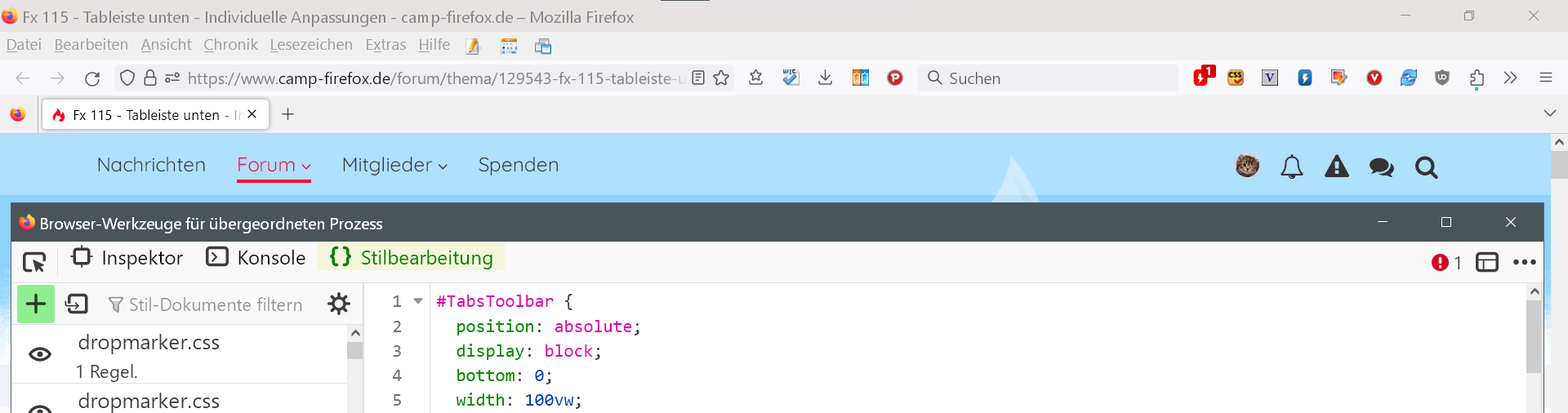Close the Fx 115 - Tableiste unten tab
Viewport: 1568px width, 413px height.
(x=252, y=114)
